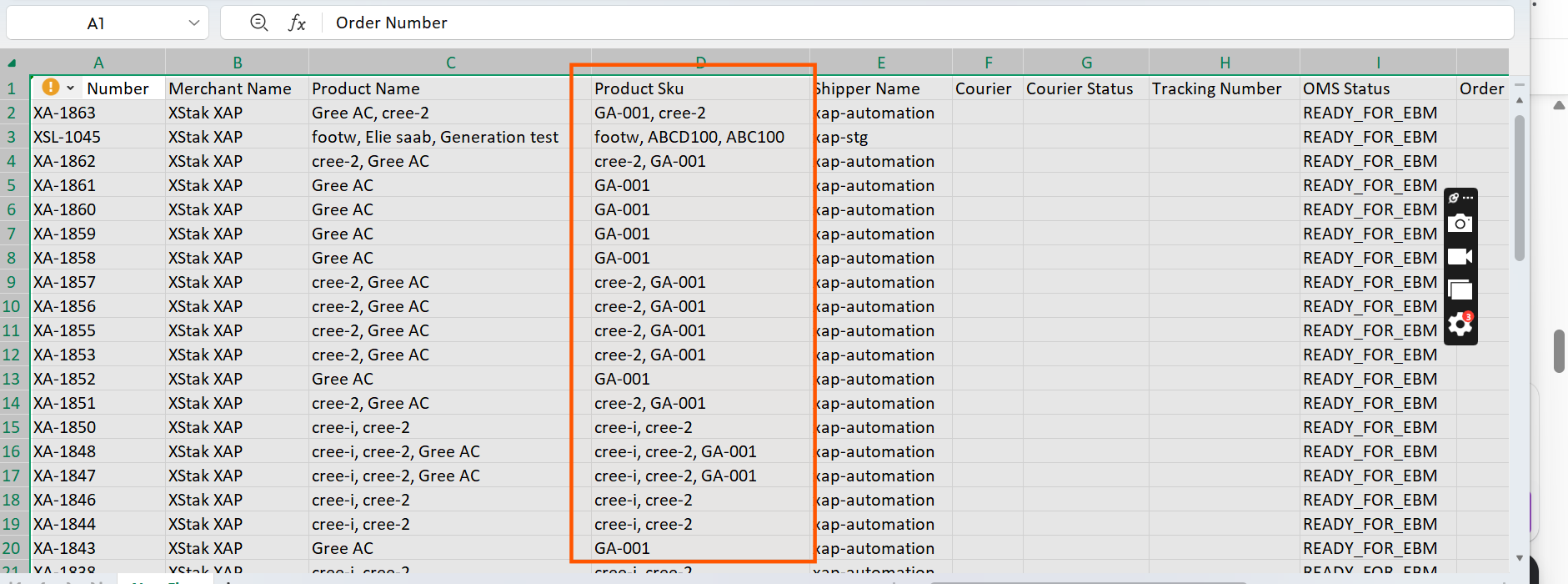Viewport: 1568px width, 584px height.
Task: Click the sheet scrollbar down arrow
Action: coord(1519,557)
